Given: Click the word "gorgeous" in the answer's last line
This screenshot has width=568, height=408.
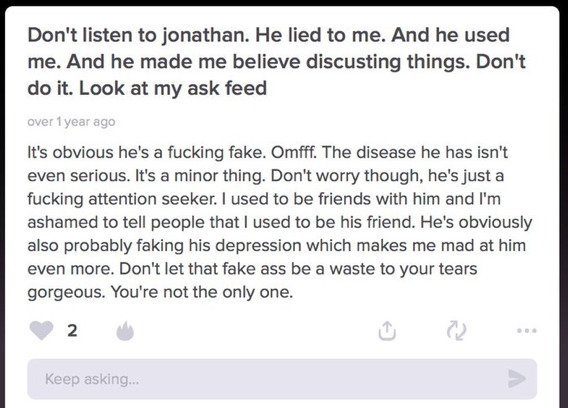Looking at the screenshot, I should click(66, 293).
